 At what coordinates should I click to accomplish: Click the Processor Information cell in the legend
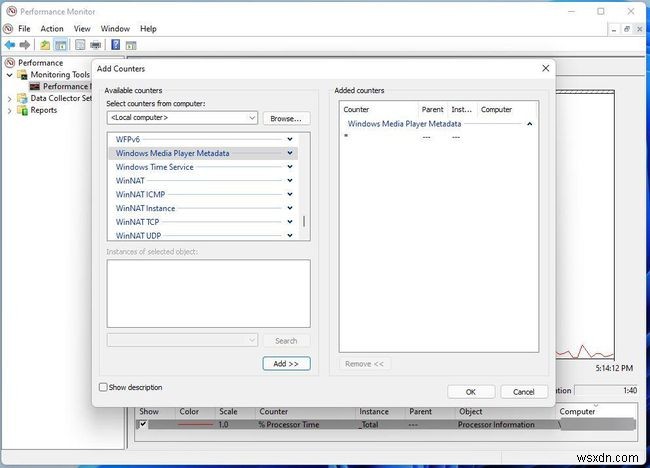[x=496, y=424]
